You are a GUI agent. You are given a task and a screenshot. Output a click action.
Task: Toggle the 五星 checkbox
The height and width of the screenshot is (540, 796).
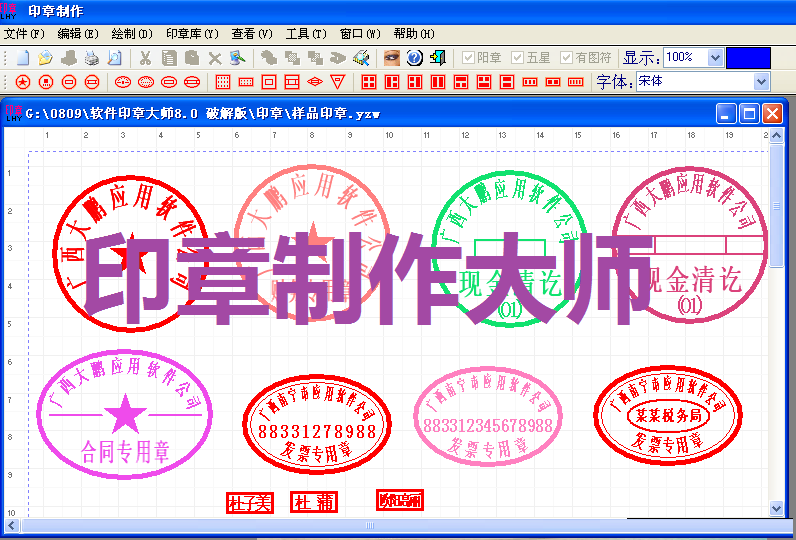pos(517,58)
